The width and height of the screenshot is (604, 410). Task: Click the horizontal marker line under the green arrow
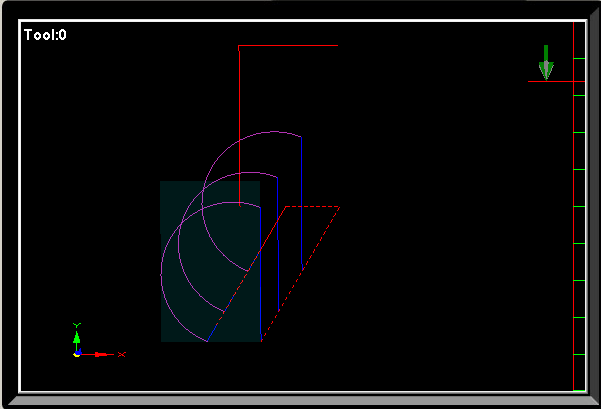(550, 81)
